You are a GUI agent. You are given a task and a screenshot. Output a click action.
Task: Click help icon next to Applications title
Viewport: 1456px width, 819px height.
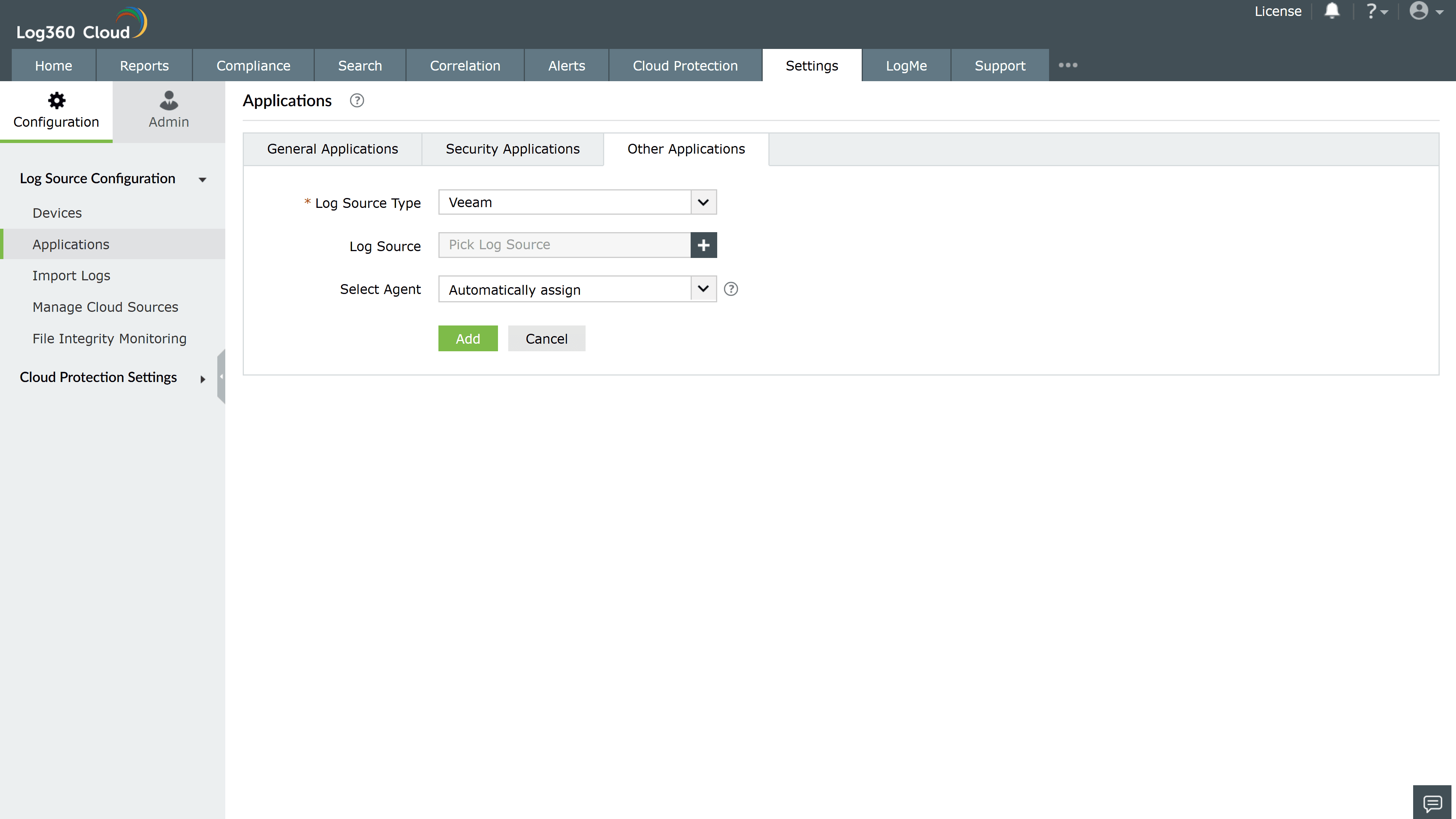tap(357, 101)
